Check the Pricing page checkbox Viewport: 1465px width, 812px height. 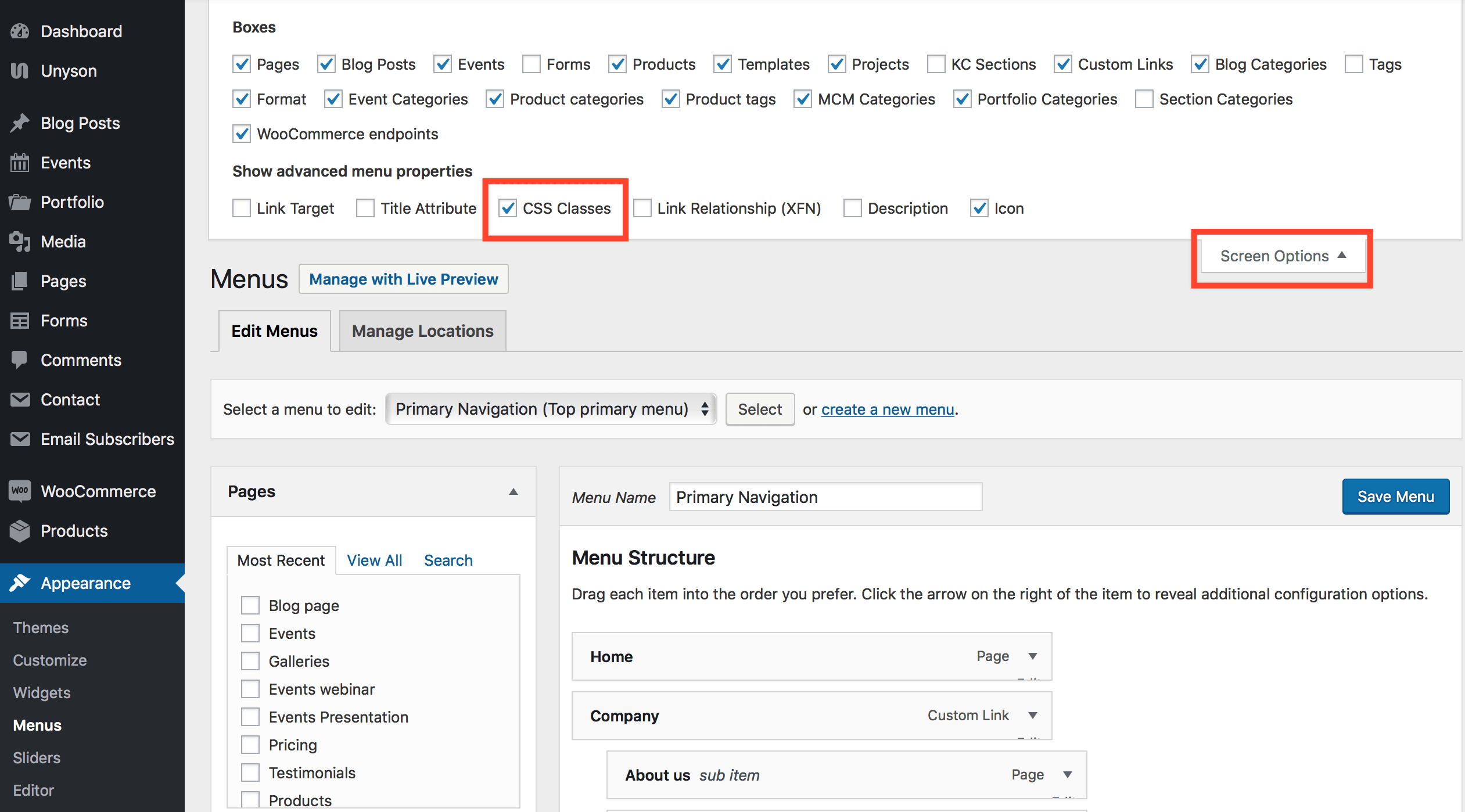[x=250, y=745]
